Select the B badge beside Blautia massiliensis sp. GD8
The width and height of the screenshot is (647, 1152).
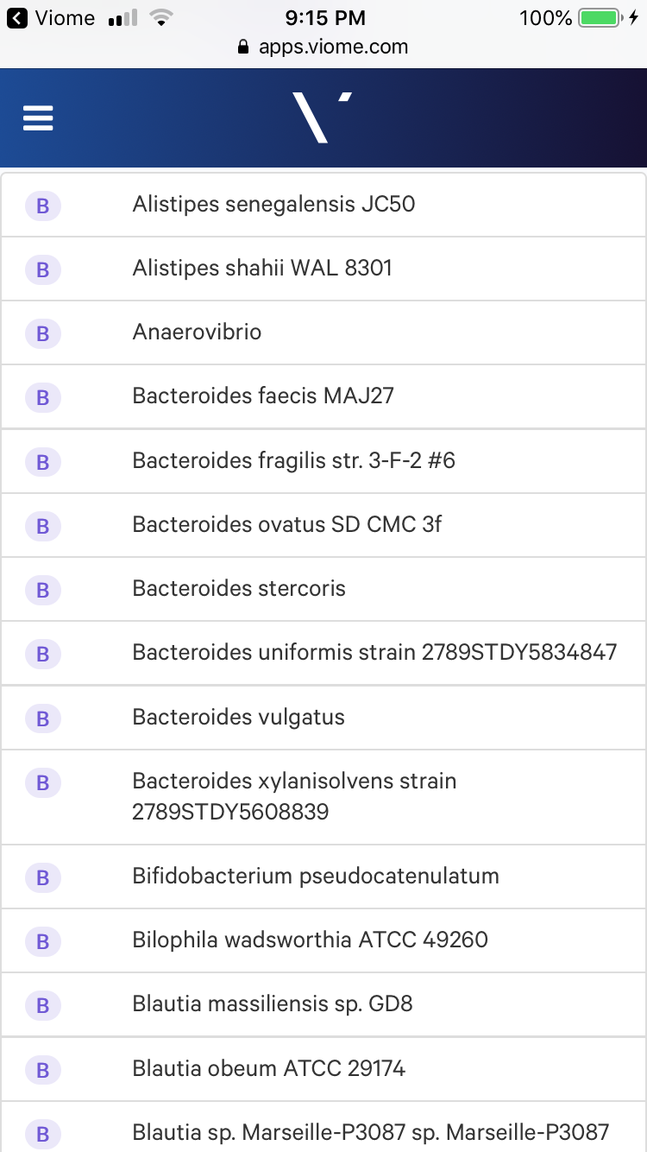[43, 1006]
